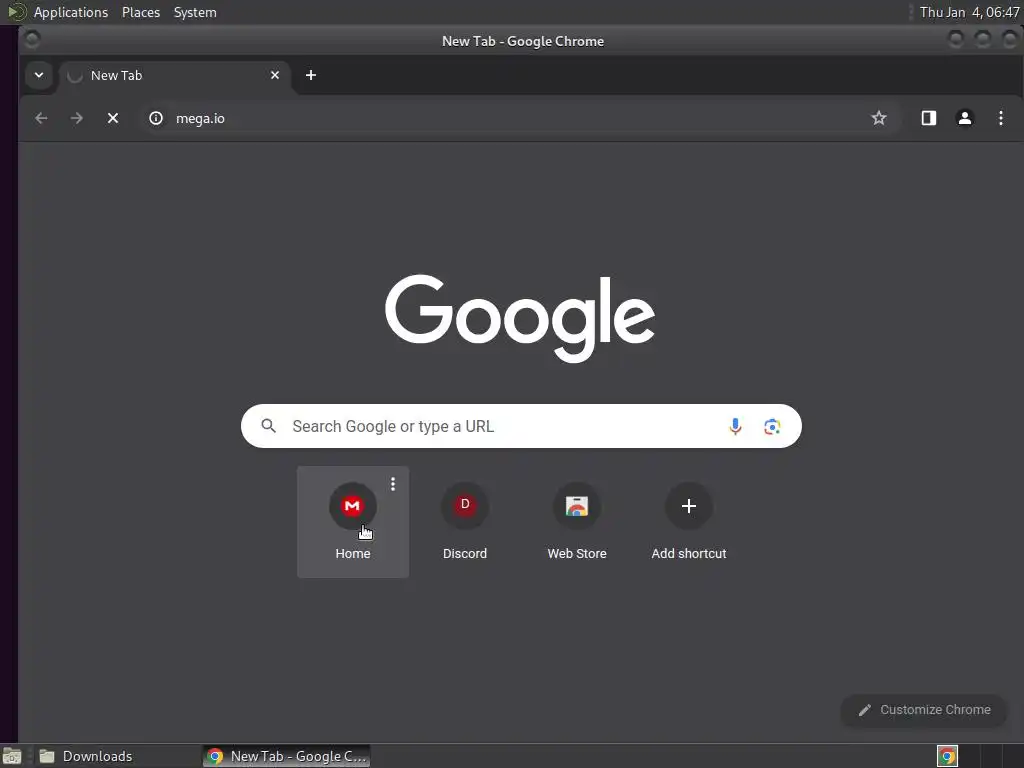Open the Places menu

point(140,12)
